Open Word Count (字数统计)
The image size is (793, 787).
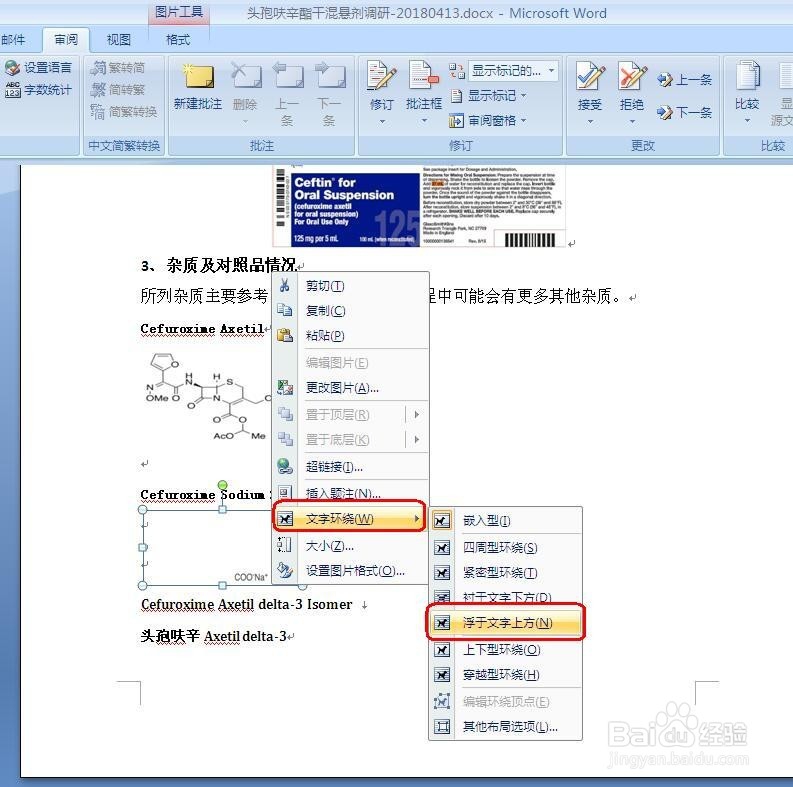(38, 90)
